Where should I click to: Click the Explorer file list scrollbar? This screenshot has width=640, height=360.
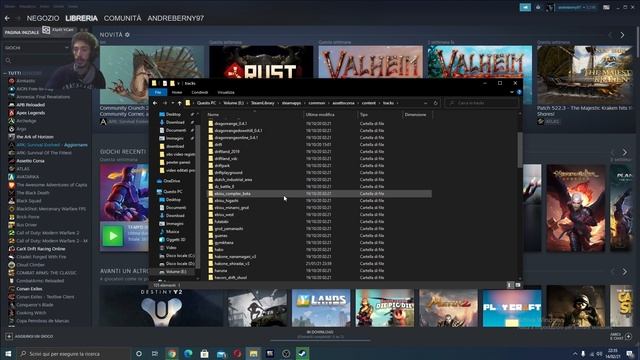(520, 150)
